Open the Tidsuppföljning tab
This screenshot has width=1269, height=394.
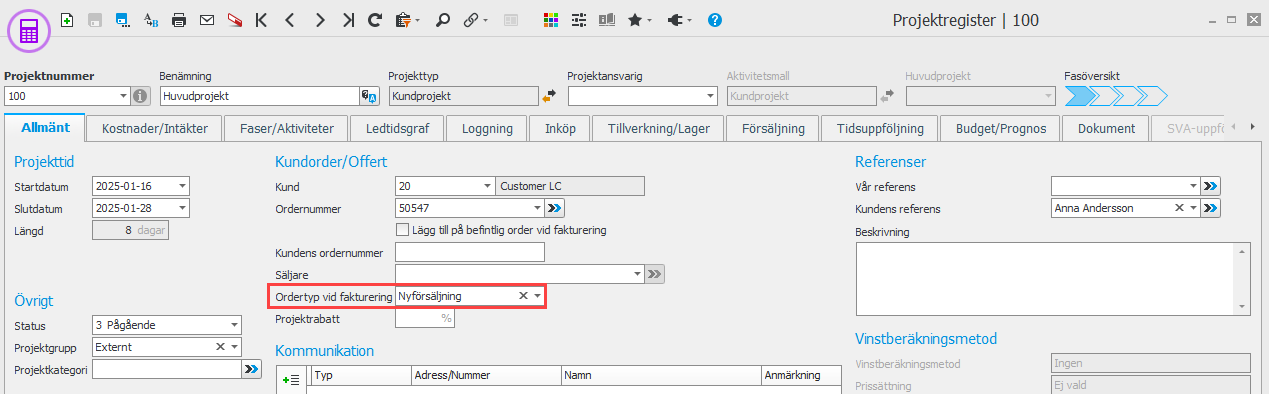[880, 128]
